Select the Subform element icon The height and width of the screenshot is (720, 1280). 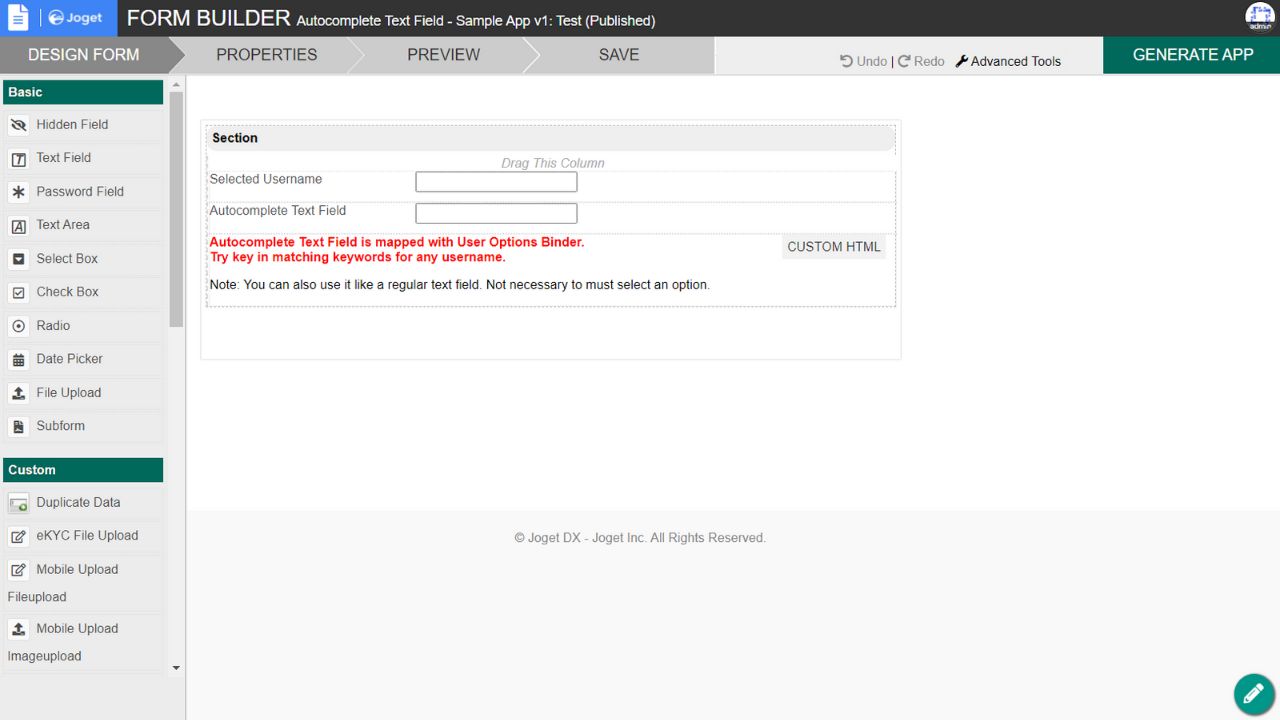18,427
